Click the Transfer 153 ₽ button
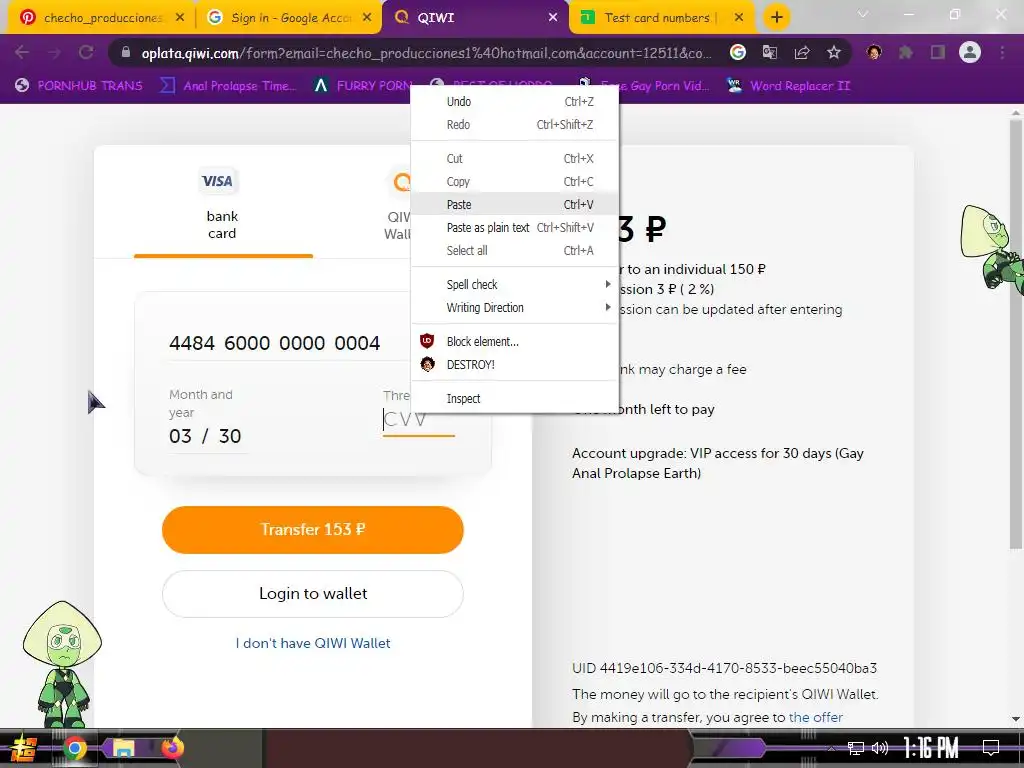This screenshot has width=1024, height=768. (x=313, y=530)
